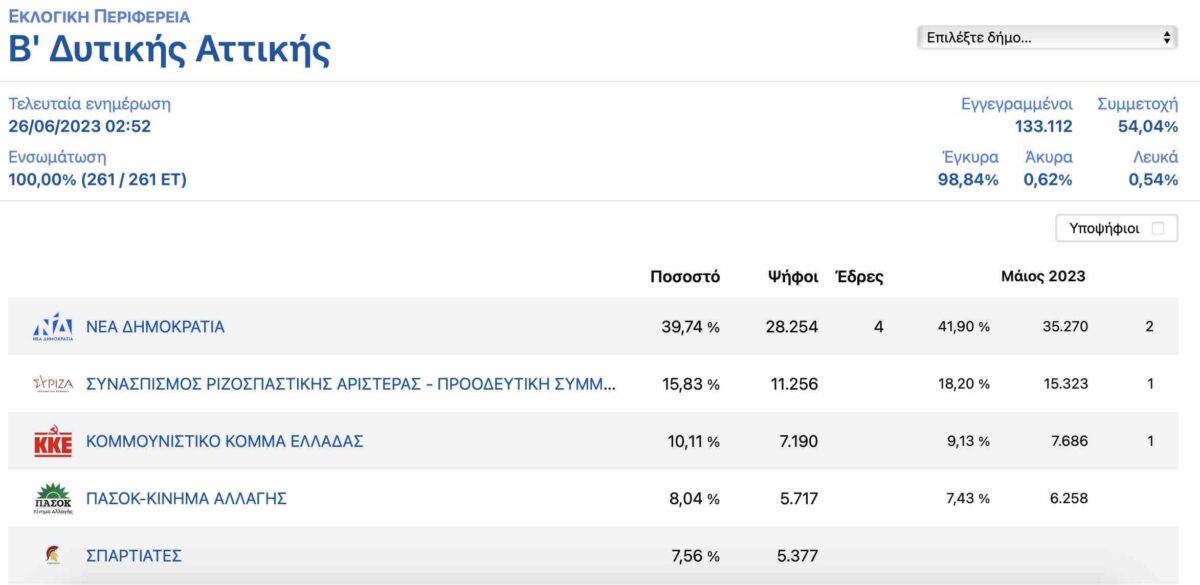Image resolution: width=1200 pixels, height=585 pixels.
Task: Click the 0,62% invalid votes value
Action: (x=1048, y=180)
